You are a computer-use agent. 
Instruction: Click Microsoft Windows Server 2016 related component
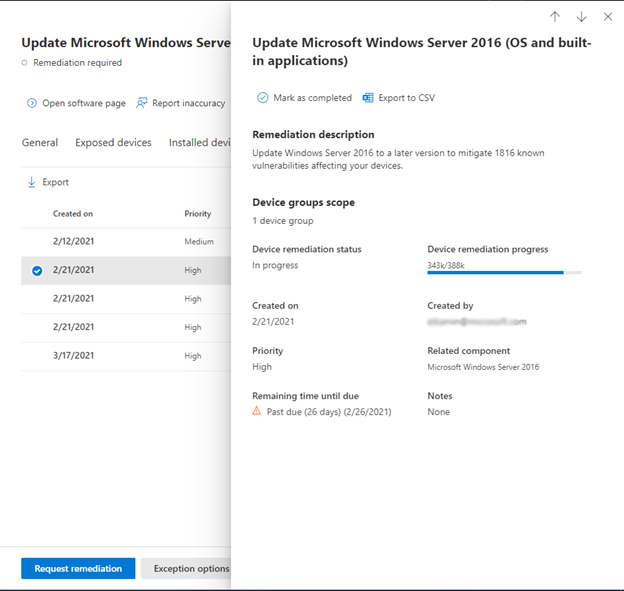click(x=483, y=367)
